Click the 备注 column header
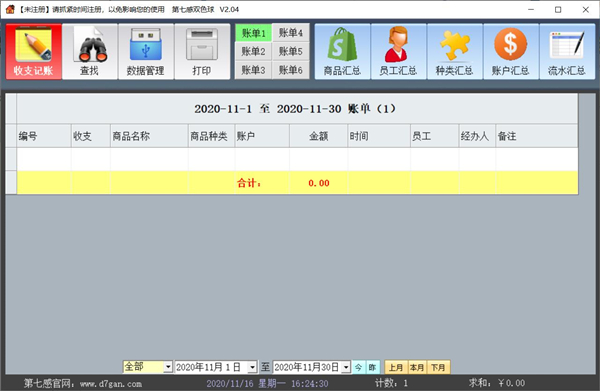The image size is (600, 391). pos(537,136)
